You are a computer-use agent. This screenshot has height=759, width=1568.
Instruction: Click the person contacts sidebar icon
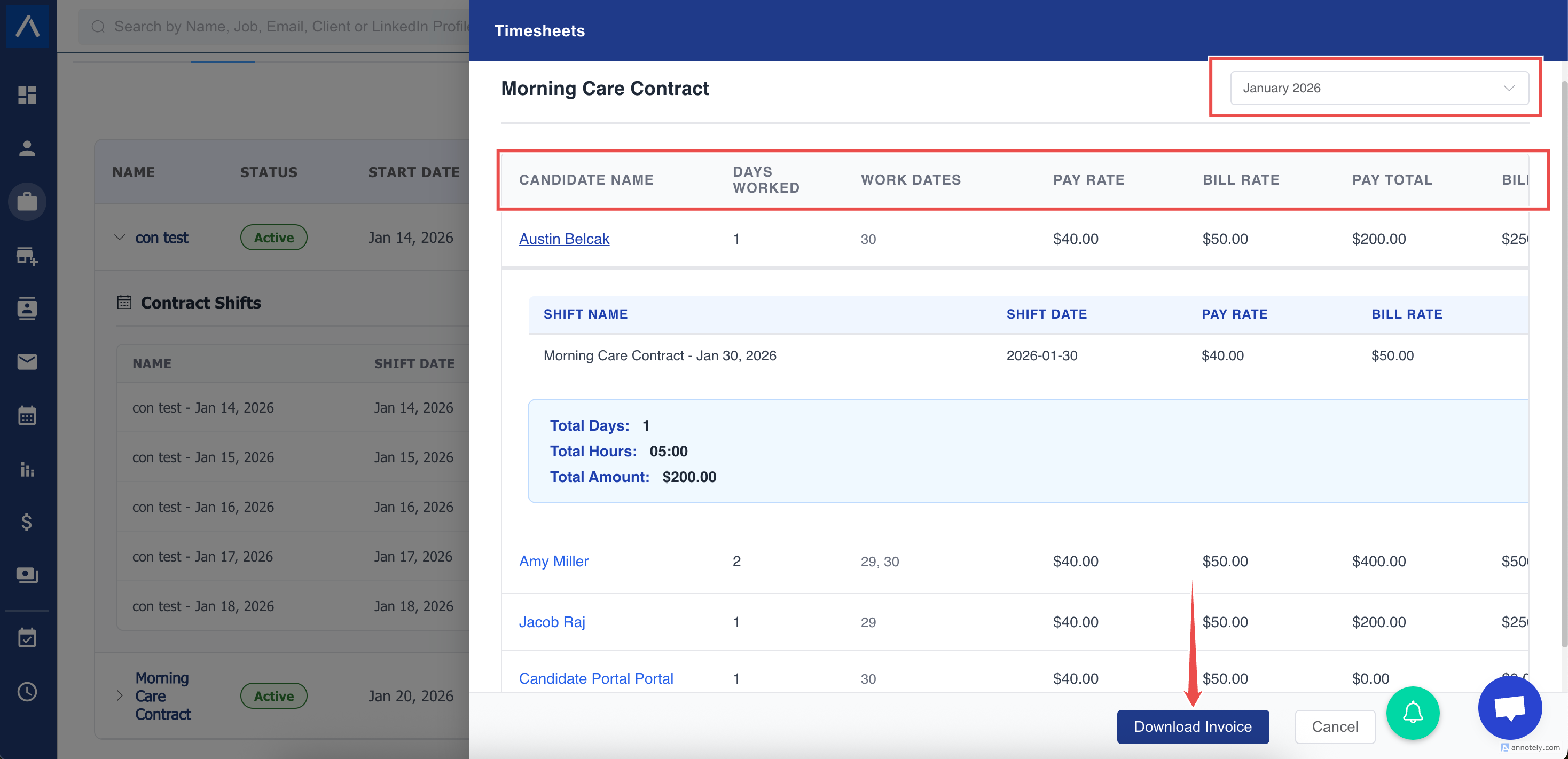(x=27, y=148)
